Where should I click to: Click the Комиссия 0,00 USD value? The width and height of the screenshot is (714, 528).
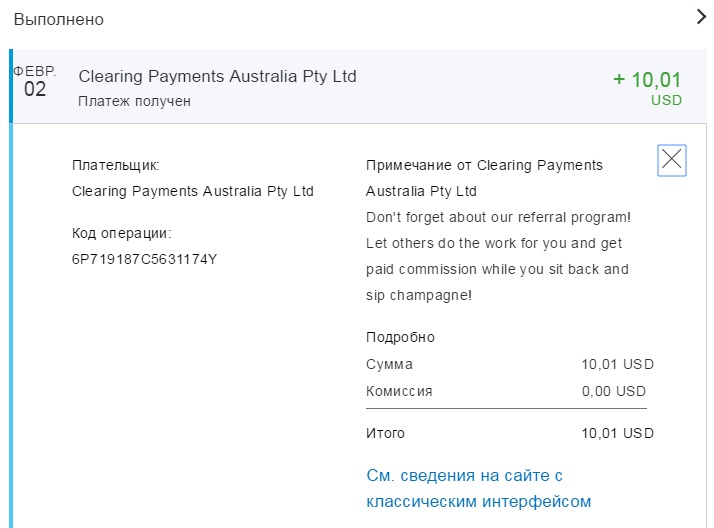click(x=614, y=391)
